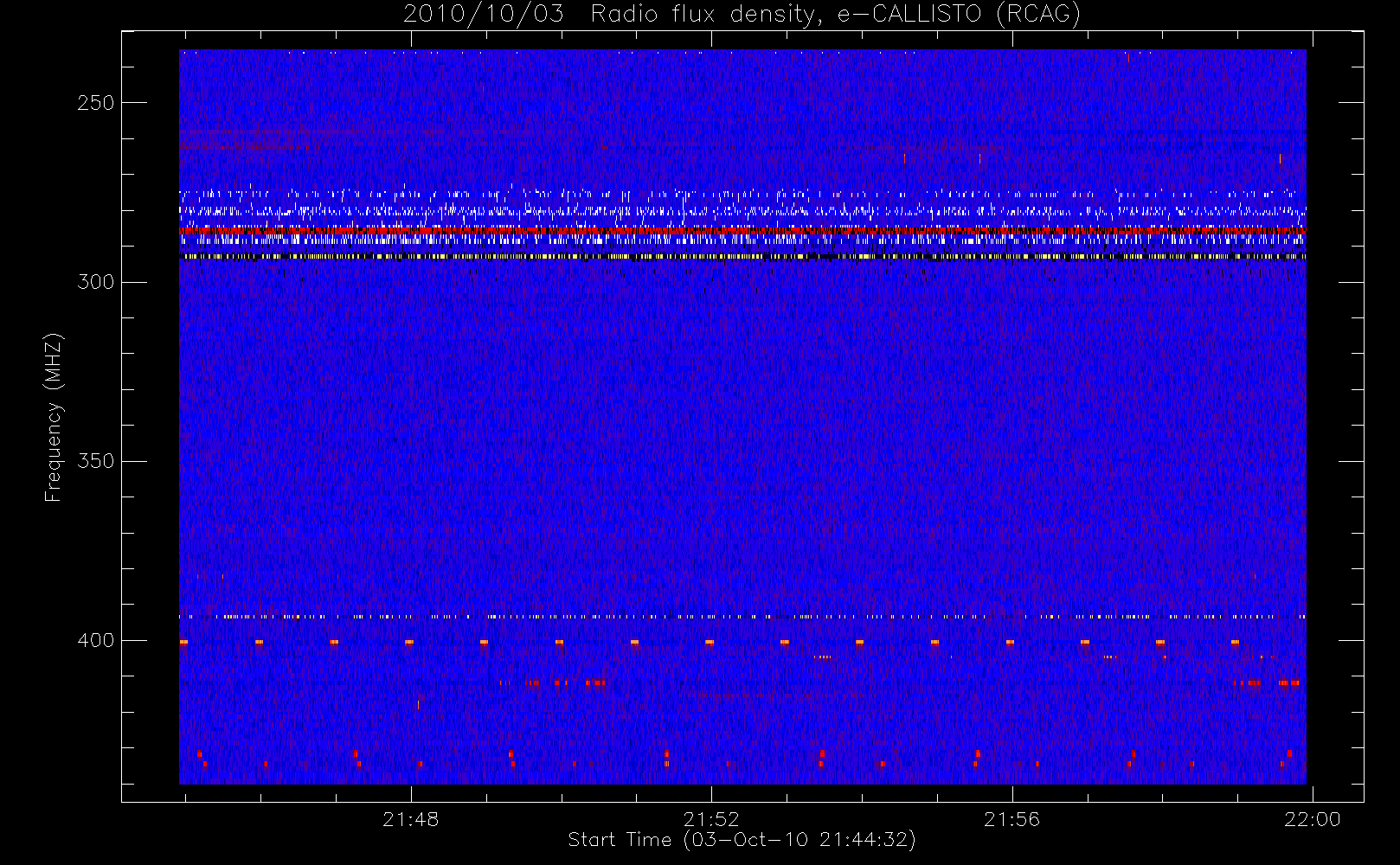This screenshot has height=865, width=1400.
Task: Click the 250 frequency tick label
Action: point(95,103)
